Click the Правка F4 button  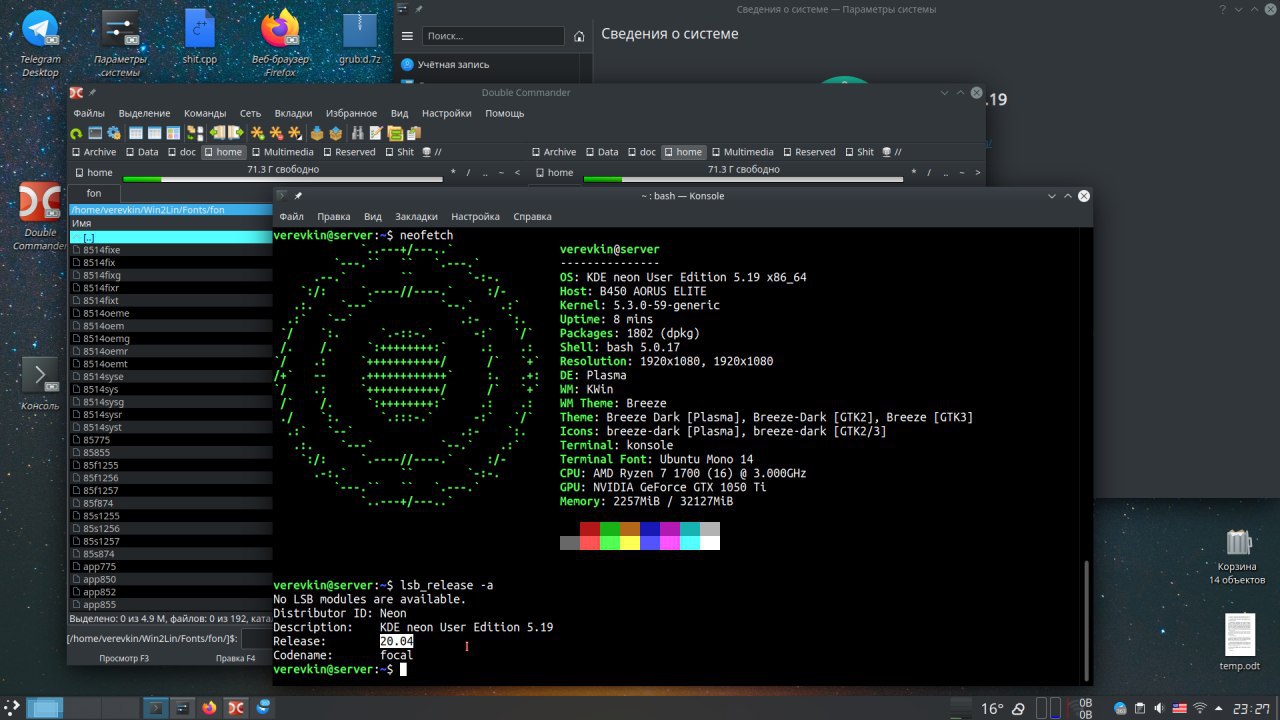click(235, 658)
